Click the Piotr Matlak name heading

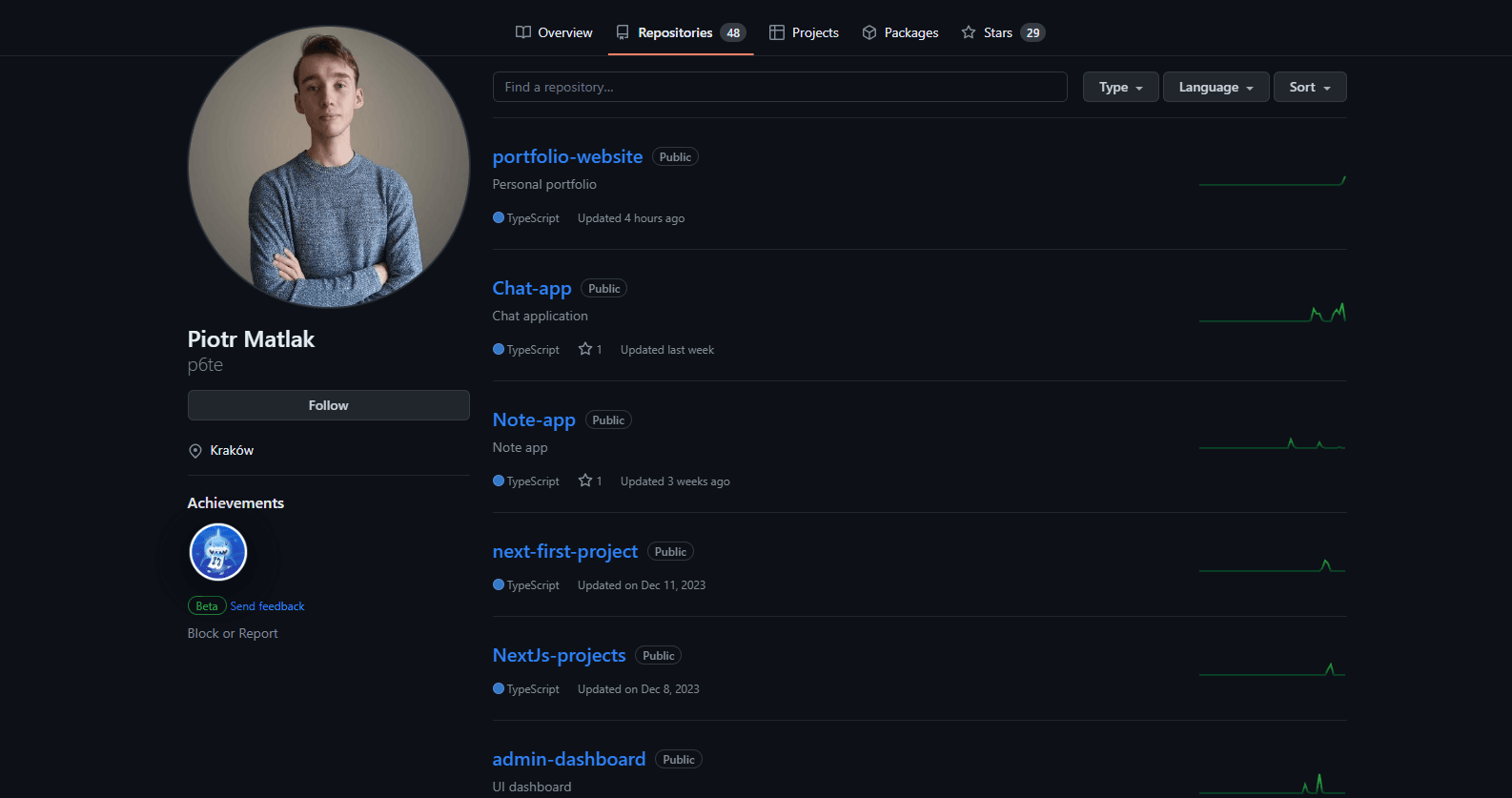(x=251, y=339)
